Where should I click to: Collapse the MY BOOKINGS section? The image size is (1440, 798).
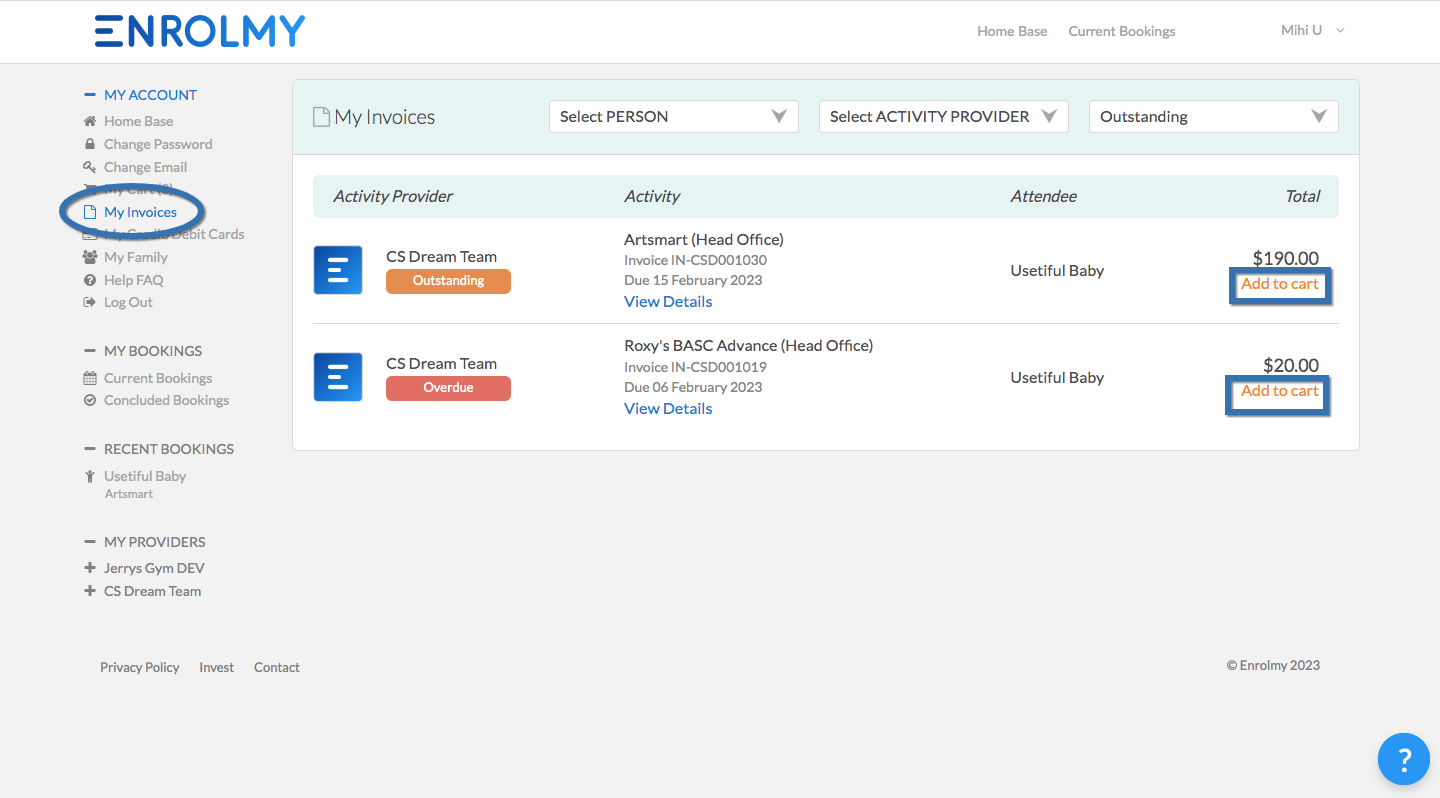(89, 351)
